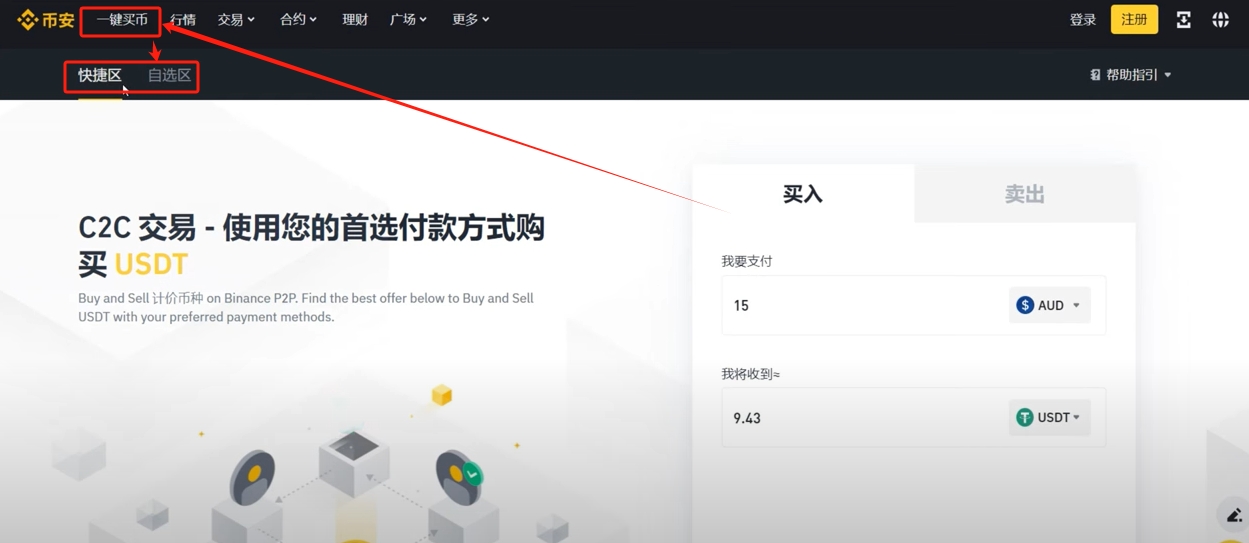The height and width of the screenshot is (543, 1249).
Task: Click the yellow 注册 register button
Action: [1134, 20]
